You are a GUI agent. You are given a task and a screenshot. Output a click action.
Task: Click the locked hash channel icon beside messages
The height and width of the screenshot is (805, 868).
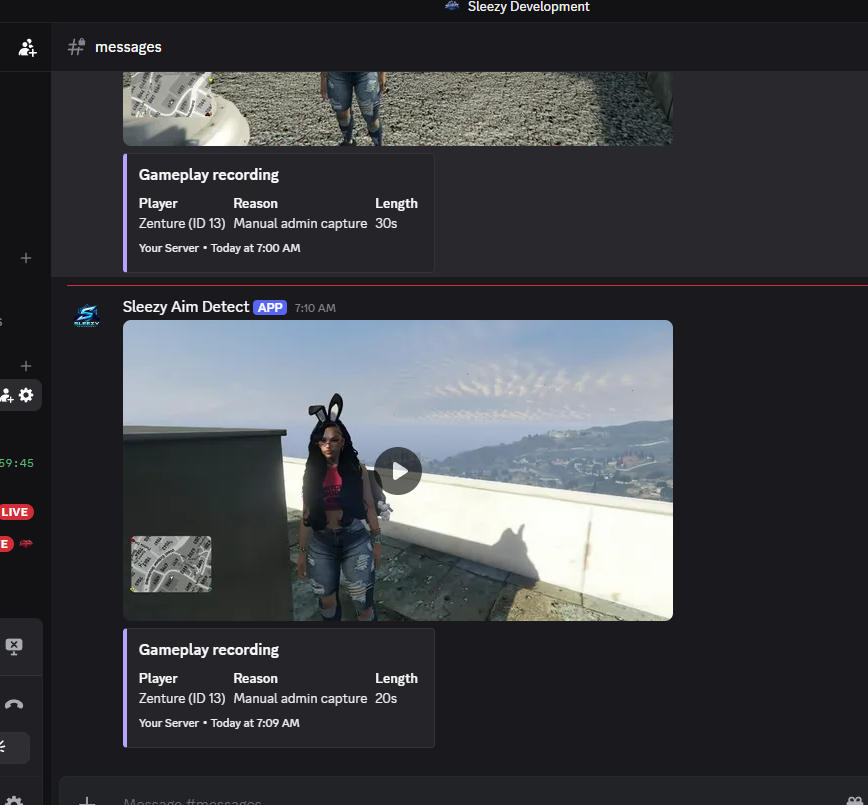pyautogui.click(x=76, y=47)
